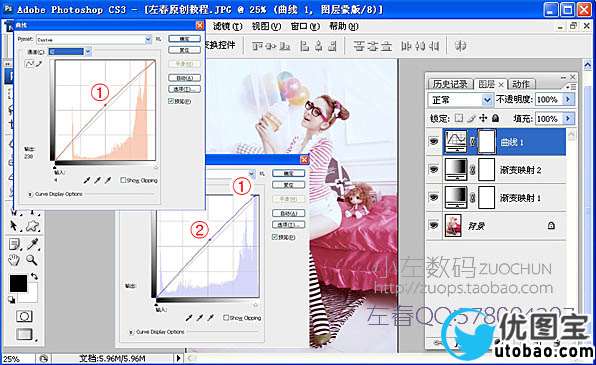Select the Eyedropper tool in toolbox

(x=33, y=244)
